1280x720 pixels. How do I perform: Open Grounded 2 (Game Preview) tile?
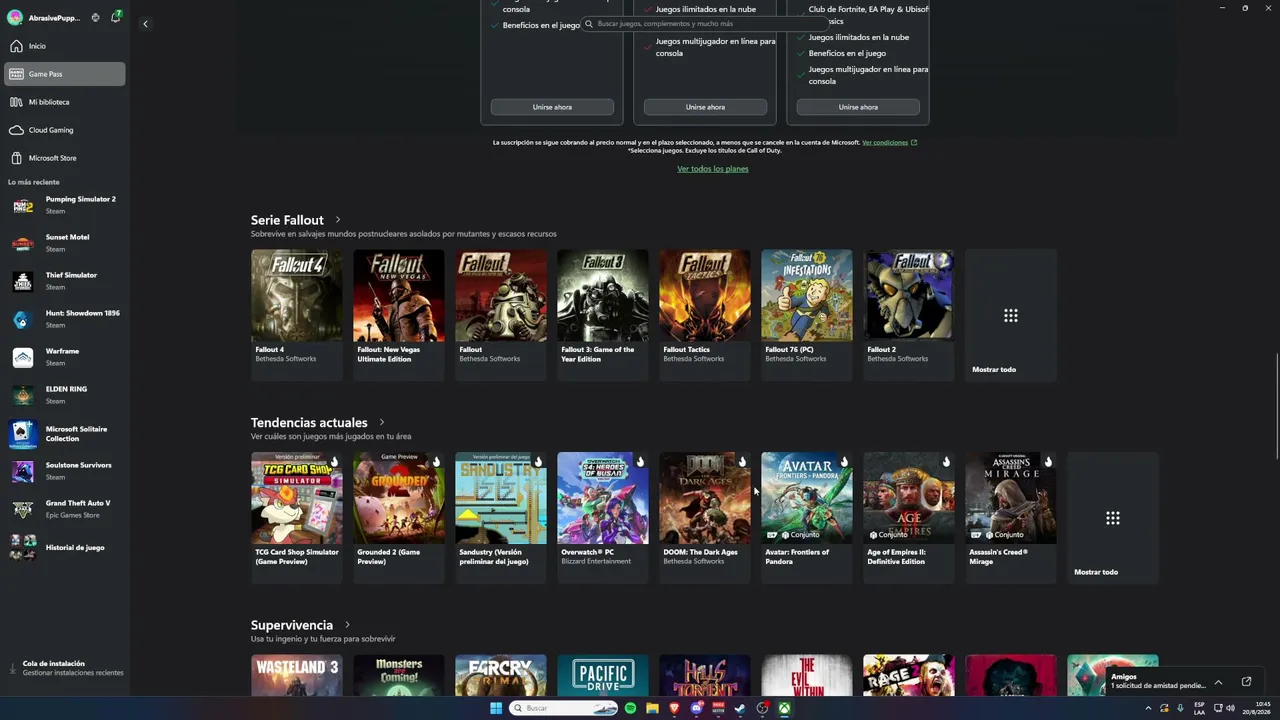pos(399,518)
